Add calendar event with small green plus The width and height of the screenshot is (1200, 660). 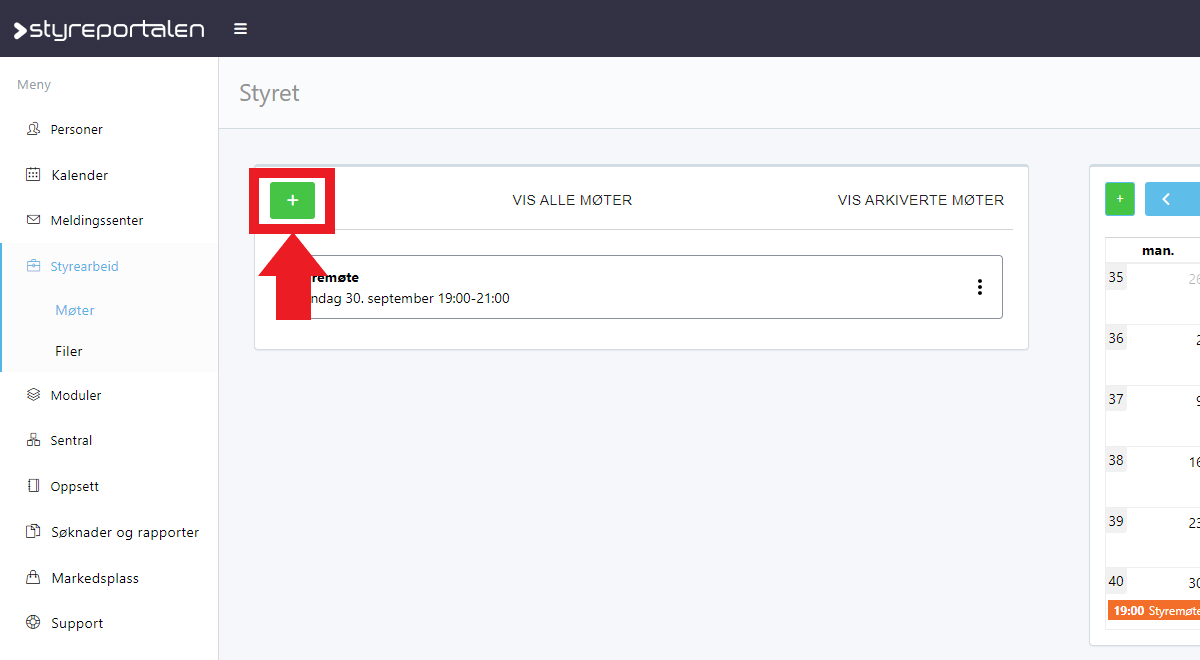[x=1119, y=199]
